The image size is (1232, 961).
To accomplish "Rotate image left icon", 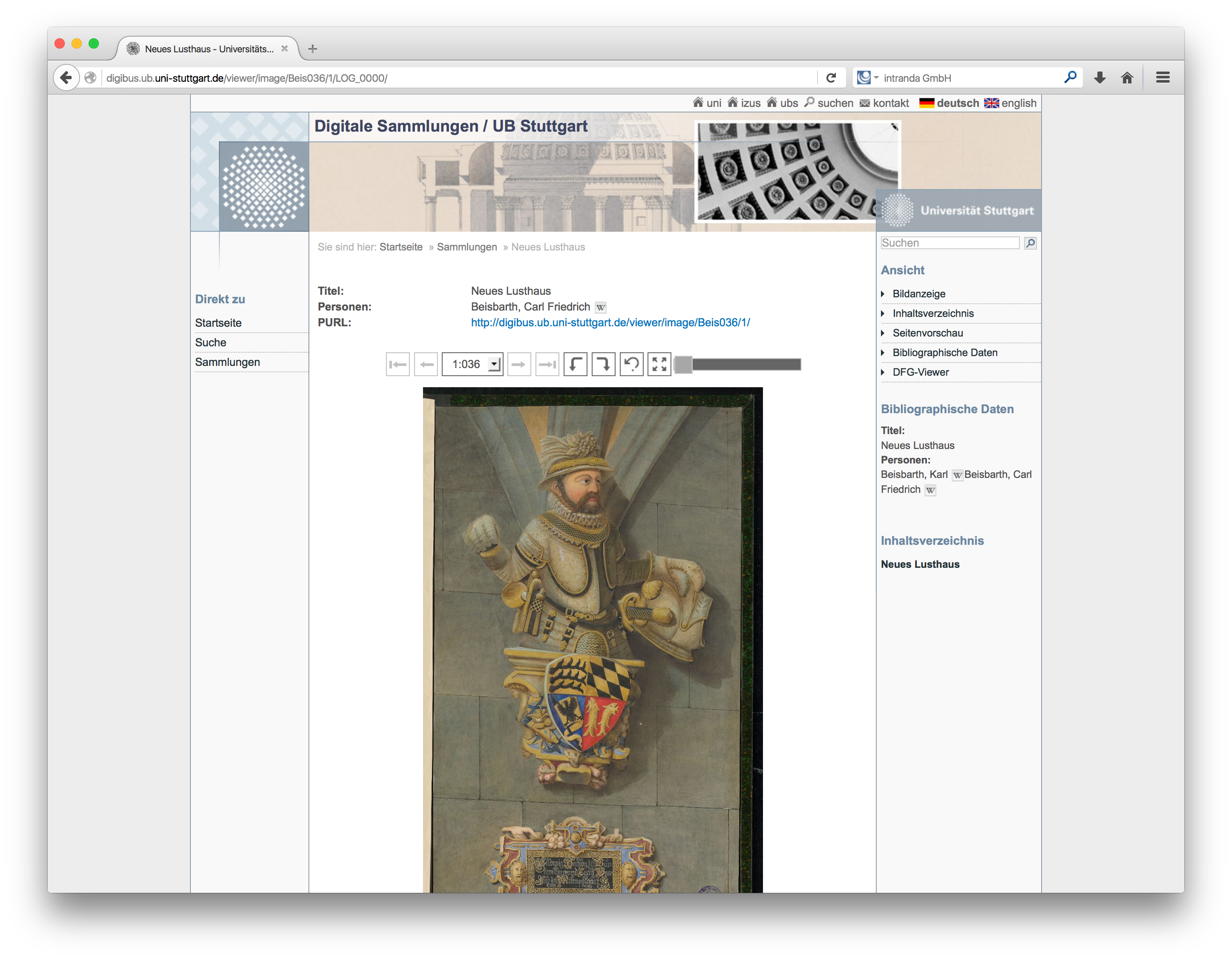I will tap(576, 364).
